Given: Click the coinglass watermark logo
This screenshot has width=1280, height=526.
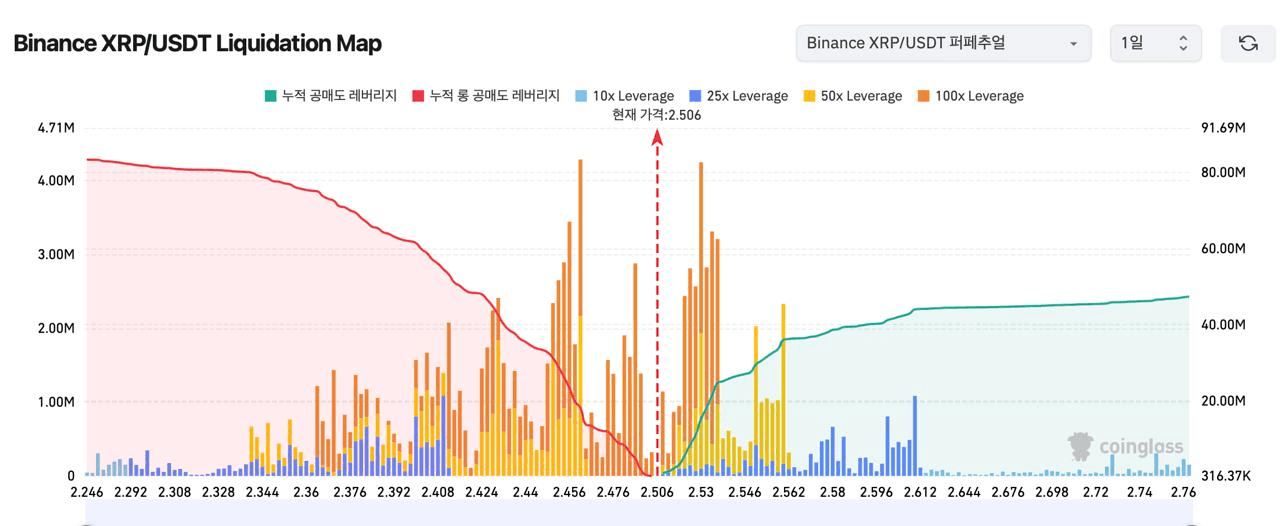Looking at the screenshot, I should click(1125, 446).
